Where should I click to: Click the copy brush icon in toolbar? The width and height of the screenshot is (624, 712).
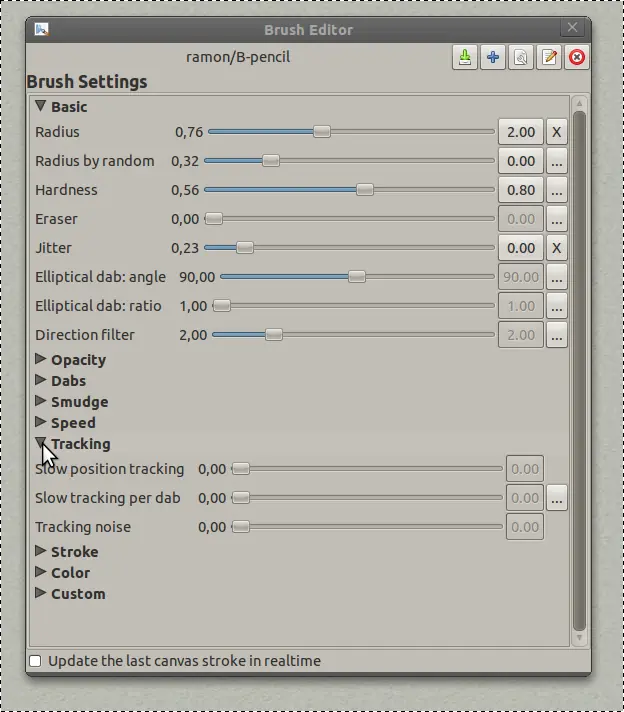[521, 57]
